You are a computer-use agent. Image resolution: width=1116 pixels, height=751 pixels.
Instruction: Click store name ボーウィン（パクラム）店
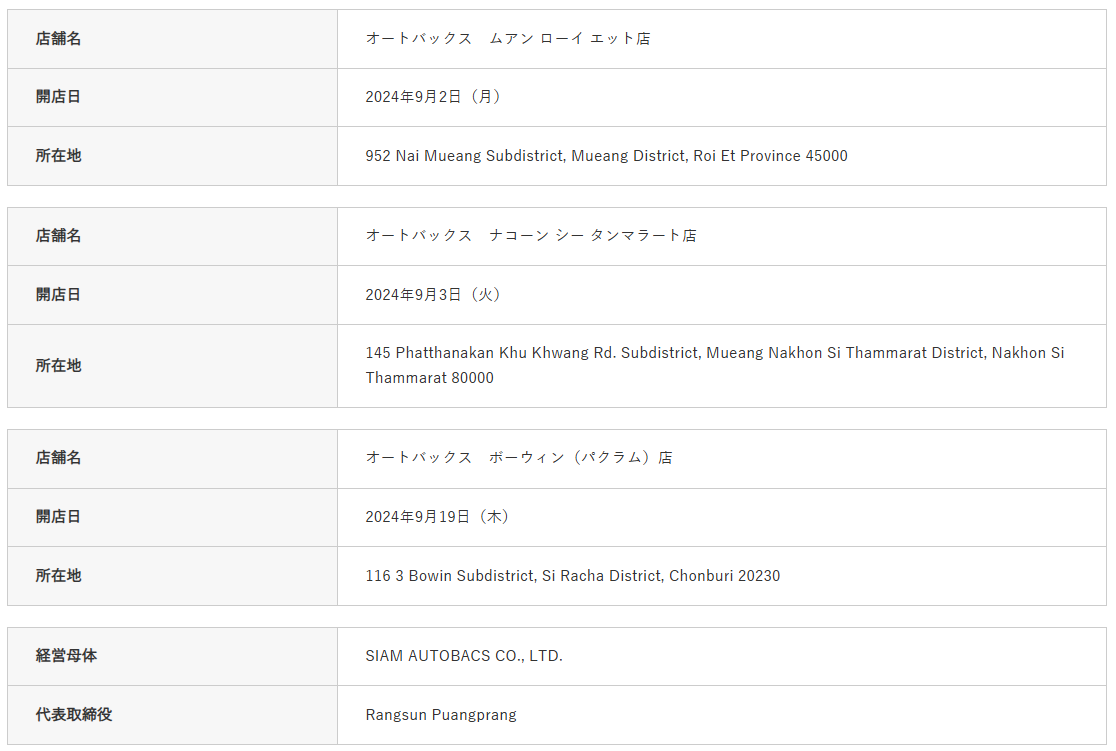coord(518,458)
